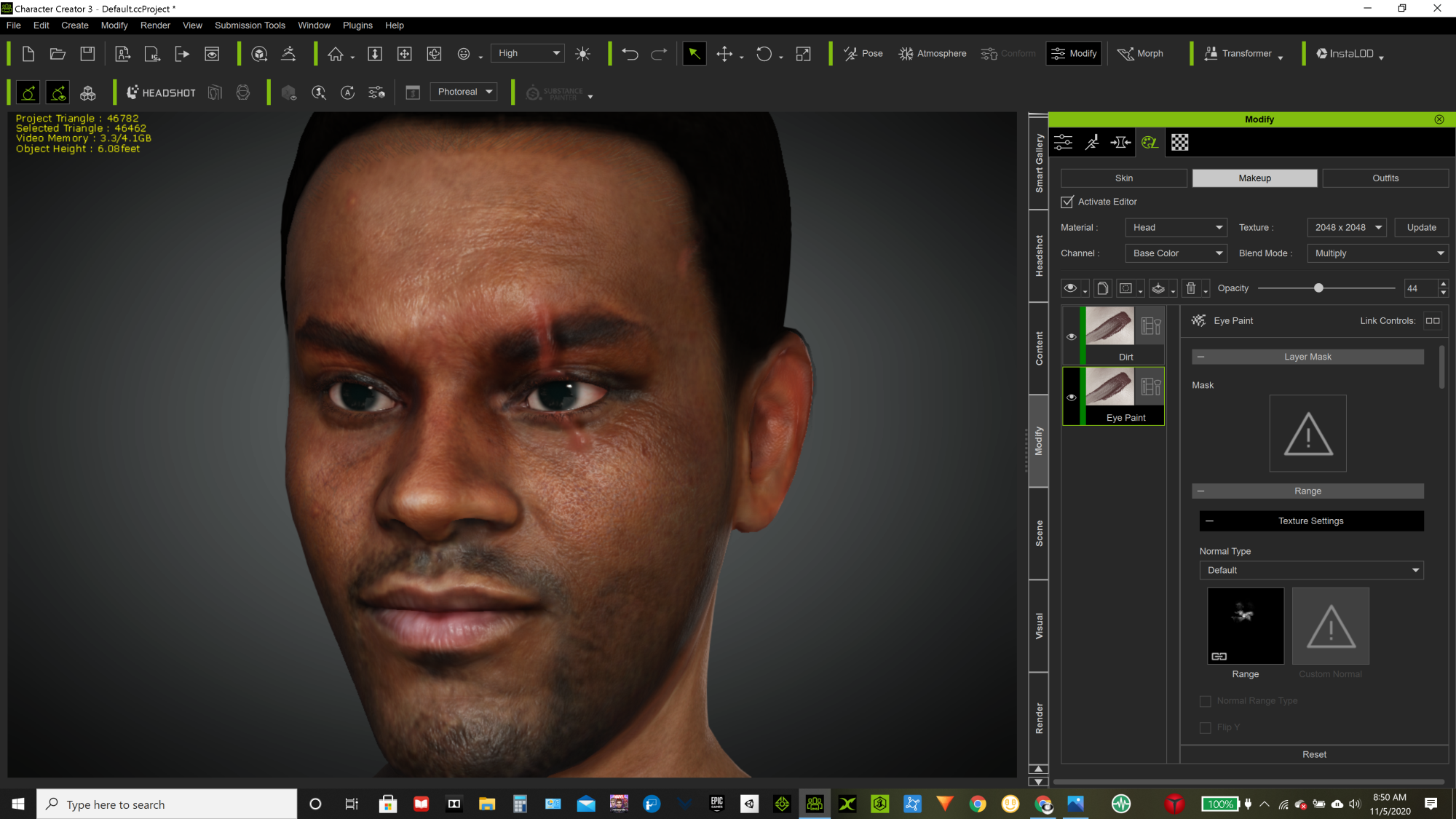The width and height of the screenshot is (1456, 819).
Task: Open the File menu
Action: (14, 25)
